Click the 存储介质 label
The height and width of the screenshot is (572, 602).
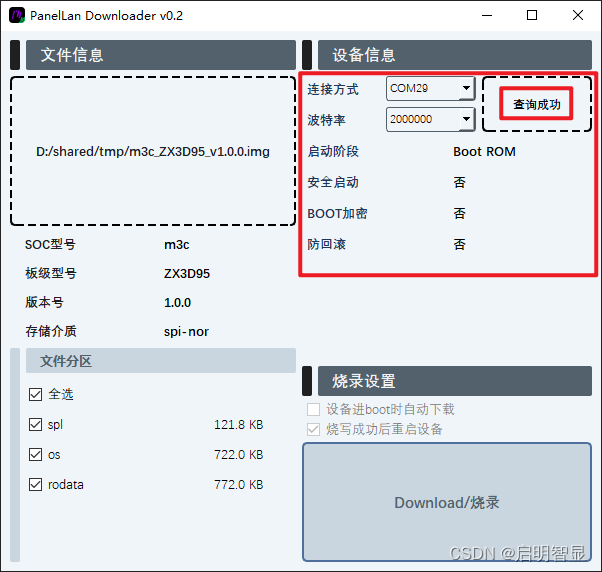[51, 331]
